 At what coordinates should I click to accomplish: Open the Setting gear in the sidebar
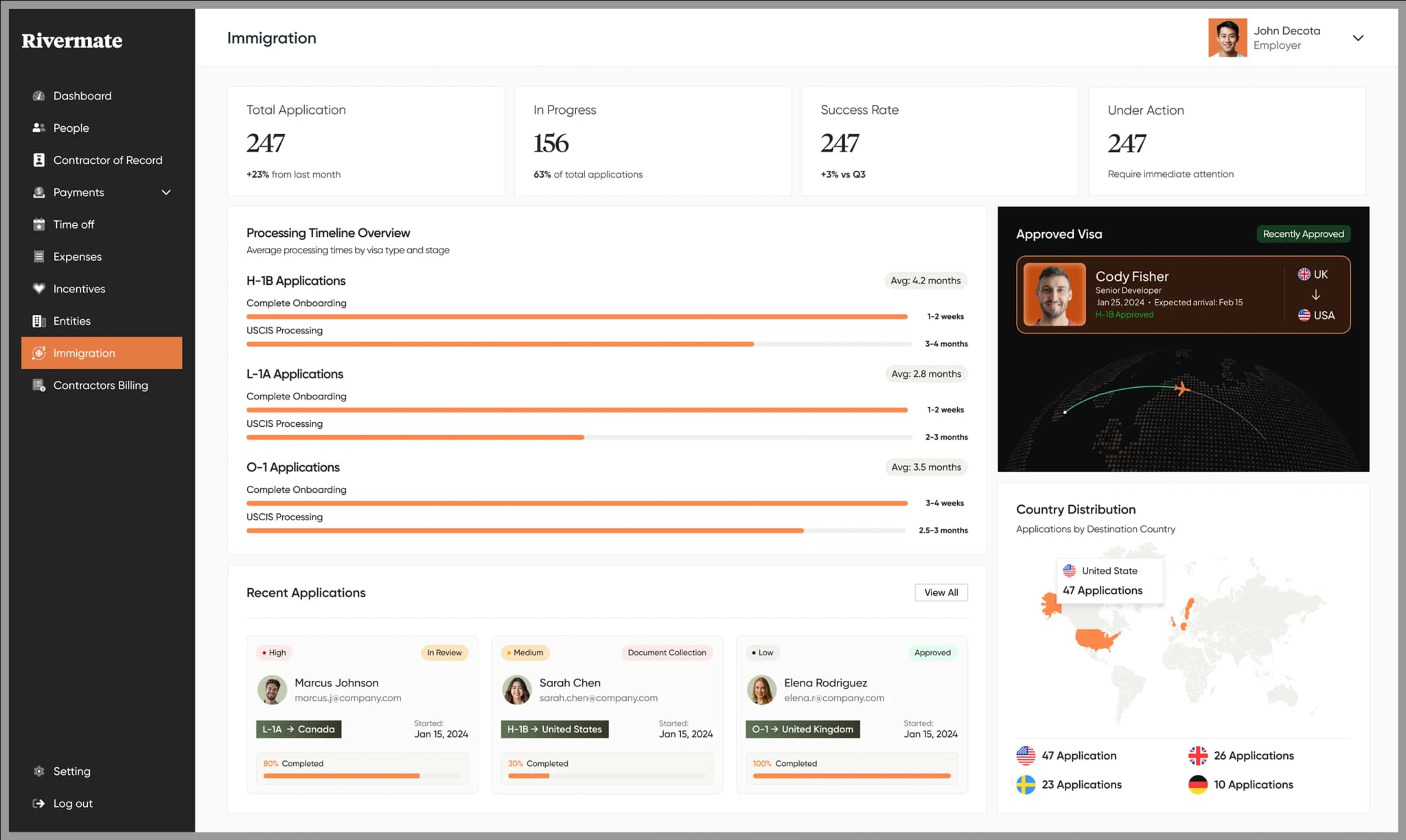(x=39, y=771)
